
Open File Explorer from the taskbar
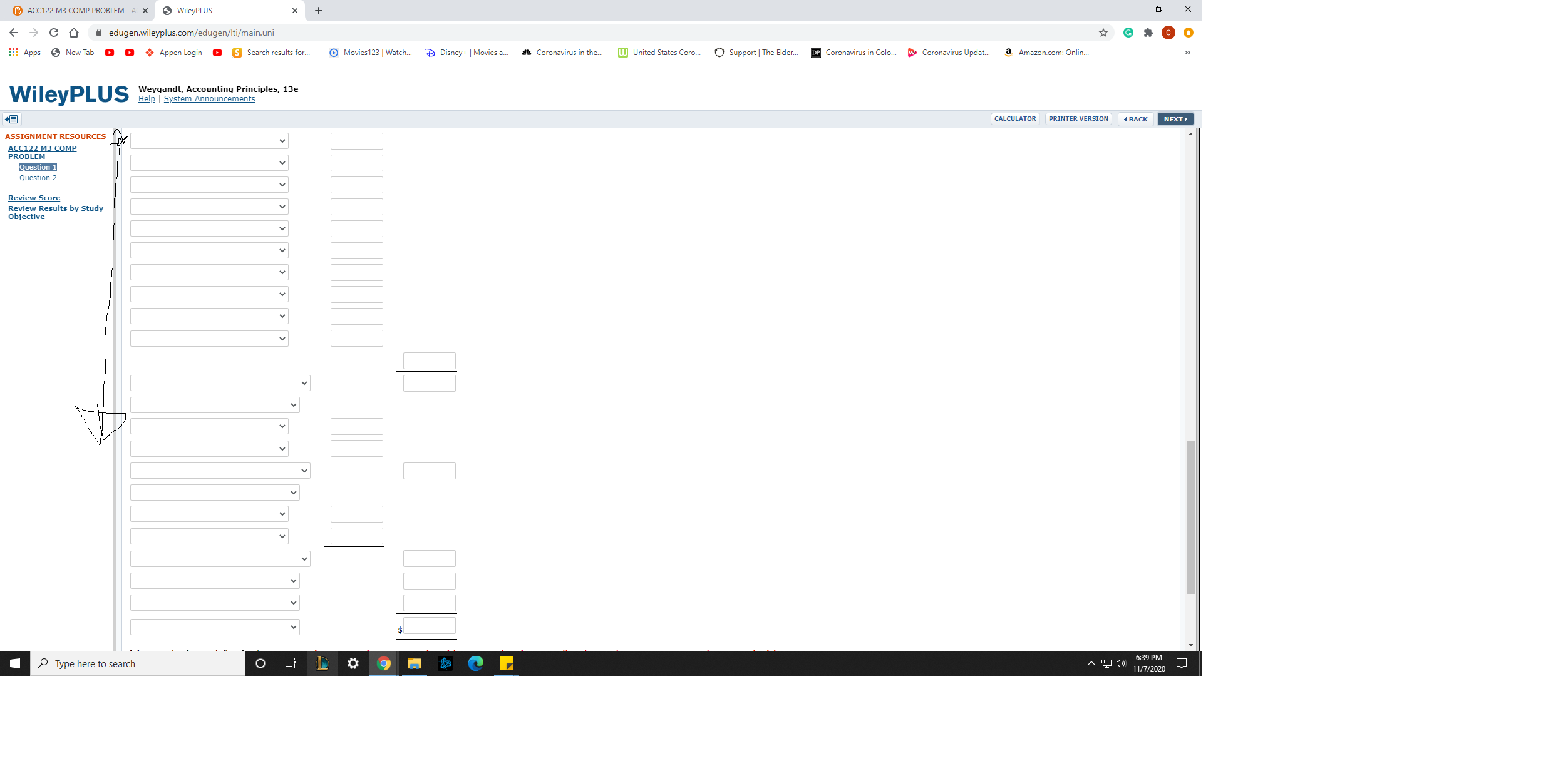pos(414,663)
